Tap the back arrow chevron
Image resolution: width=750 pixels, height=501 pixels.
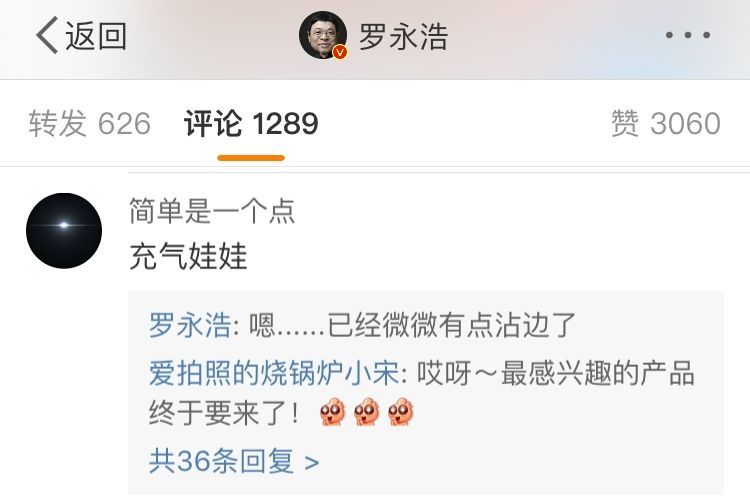coord(47,35)
